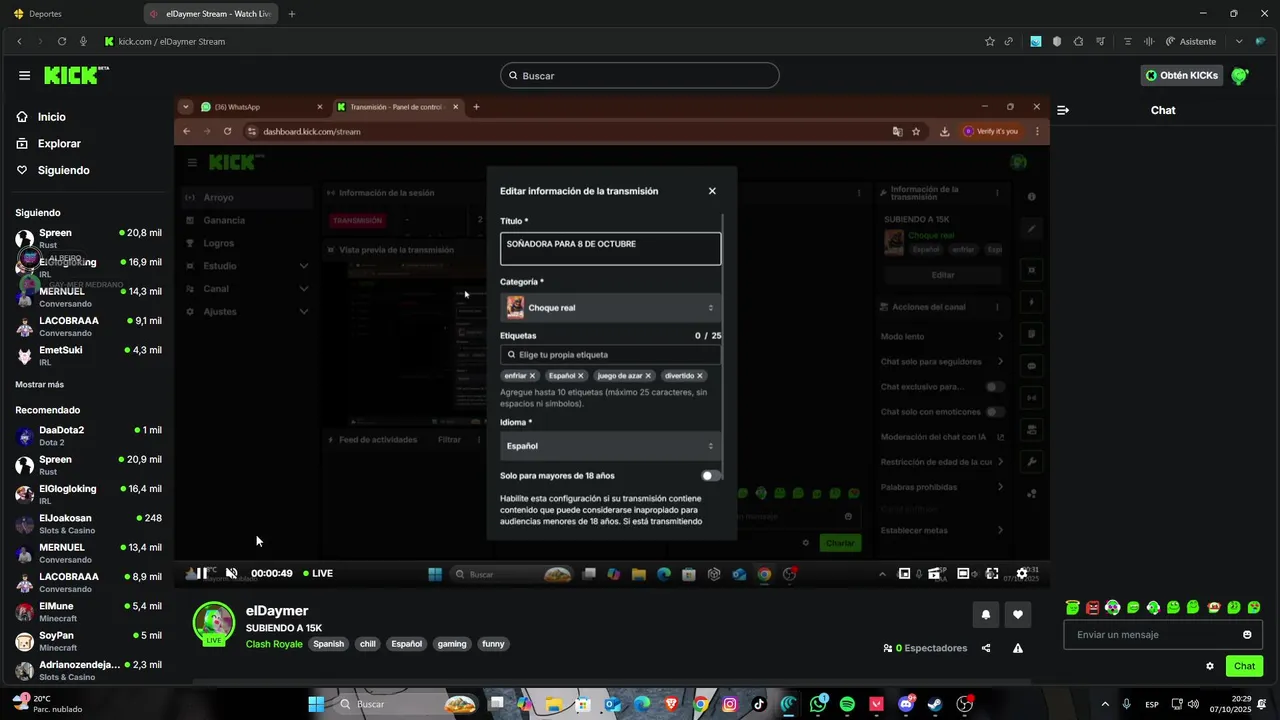Click the elDaymer channel name
Image resolution: width=1280 pixels, height=720 pixels.
click(x=277, y=611)
